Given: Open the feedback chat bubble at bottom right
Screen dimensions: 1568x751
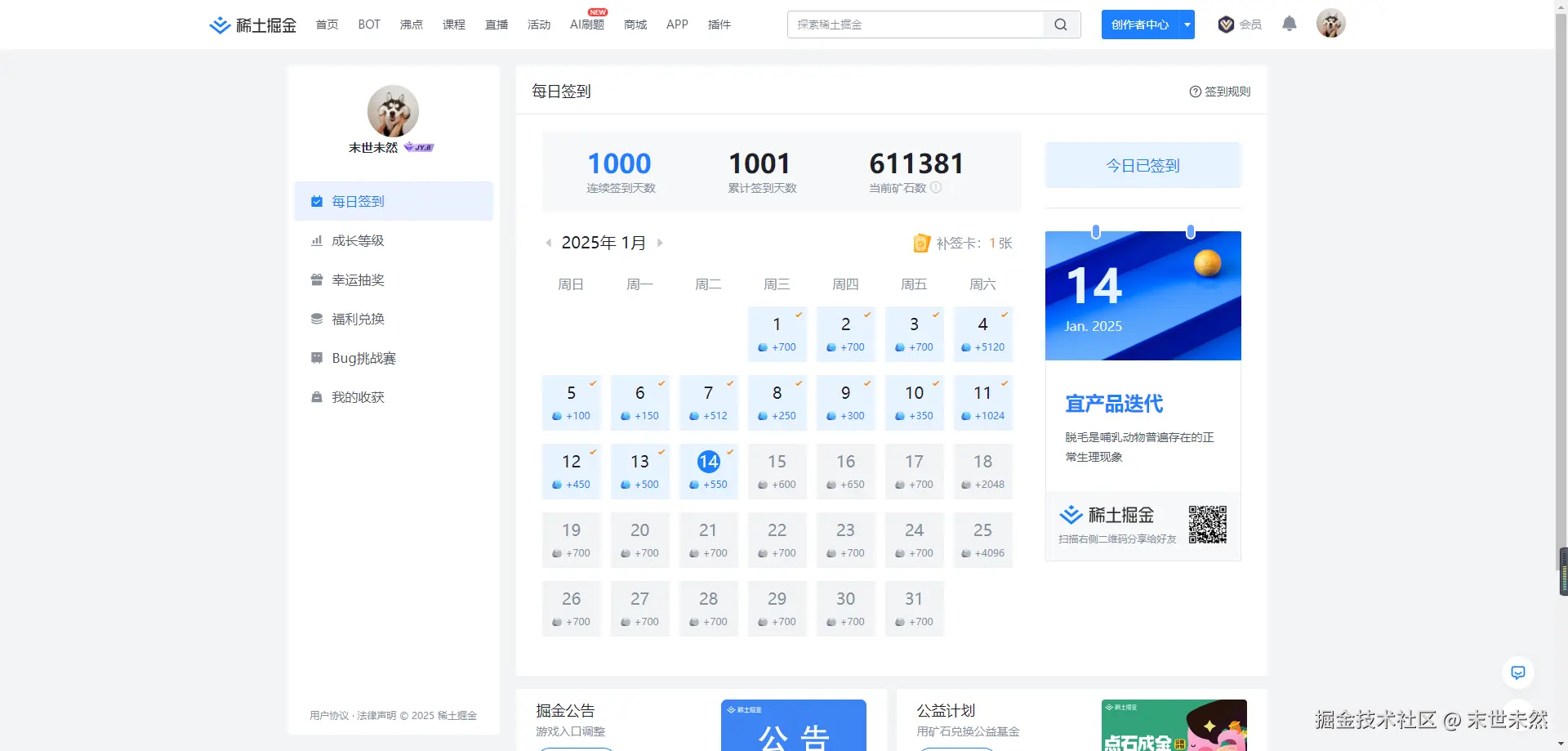Looking at the screenshot, I should pyautogui.click(x=1518, y=673).
